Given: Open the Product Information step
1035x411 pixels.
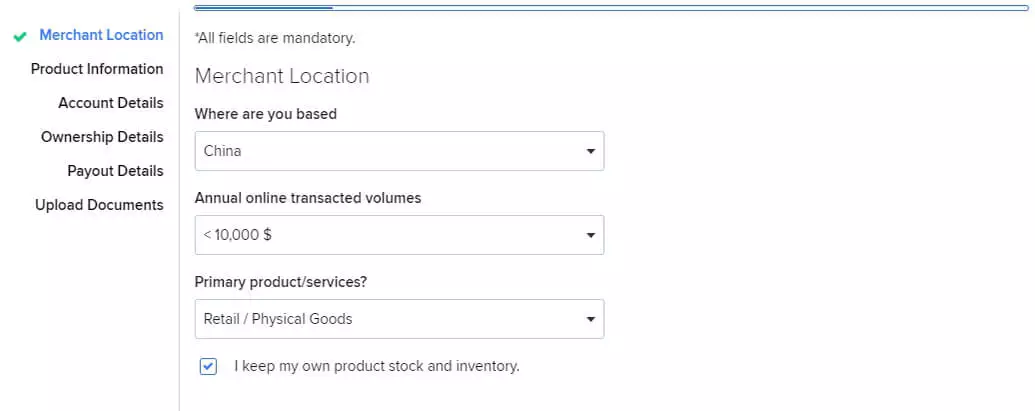Looking at the screenshot, I should pyautogui.click(x=97, y=69).
